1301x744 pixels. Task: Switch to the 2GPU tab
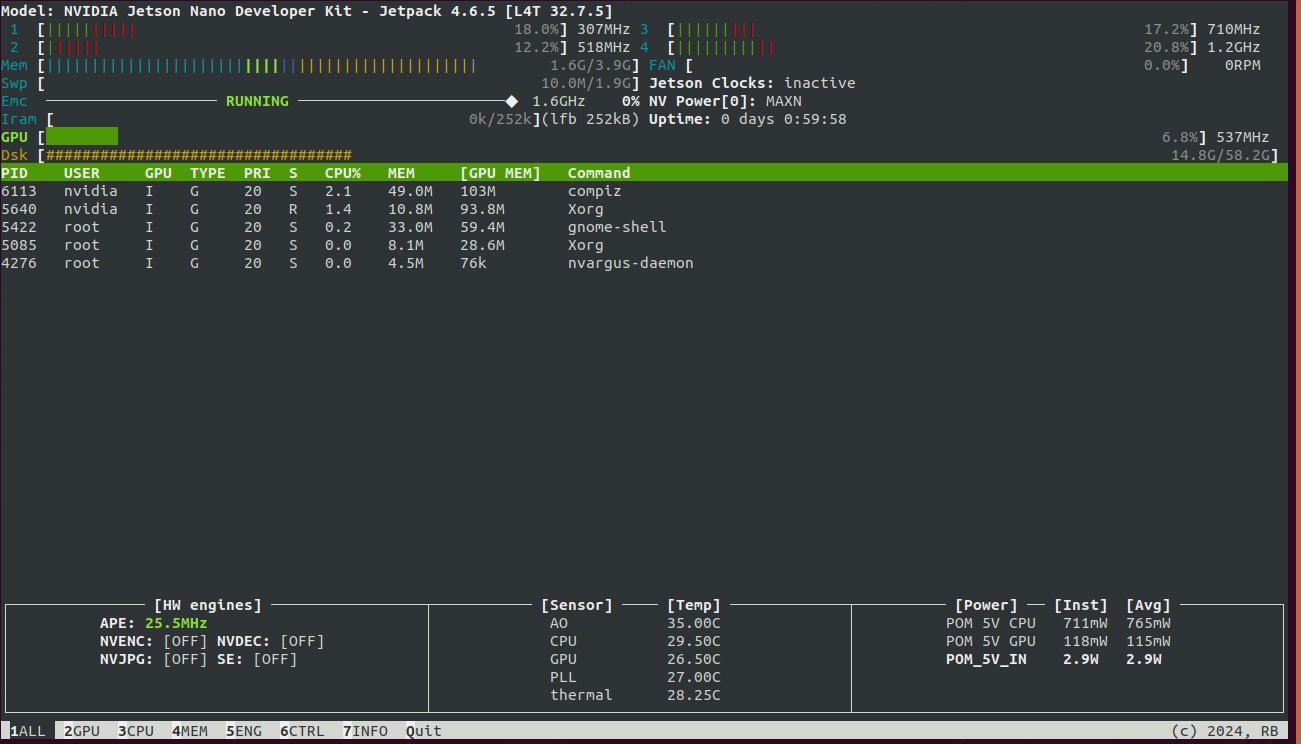82,731
